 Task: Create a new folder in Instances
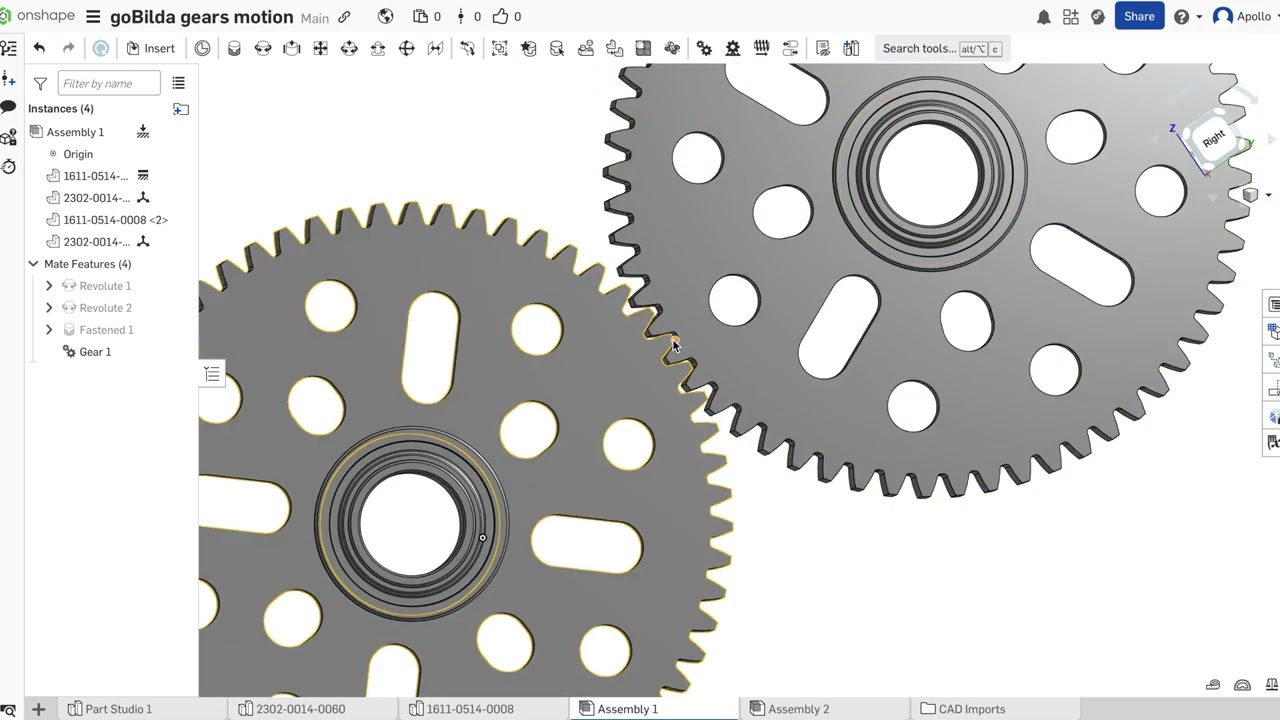(x=181, y=109)
